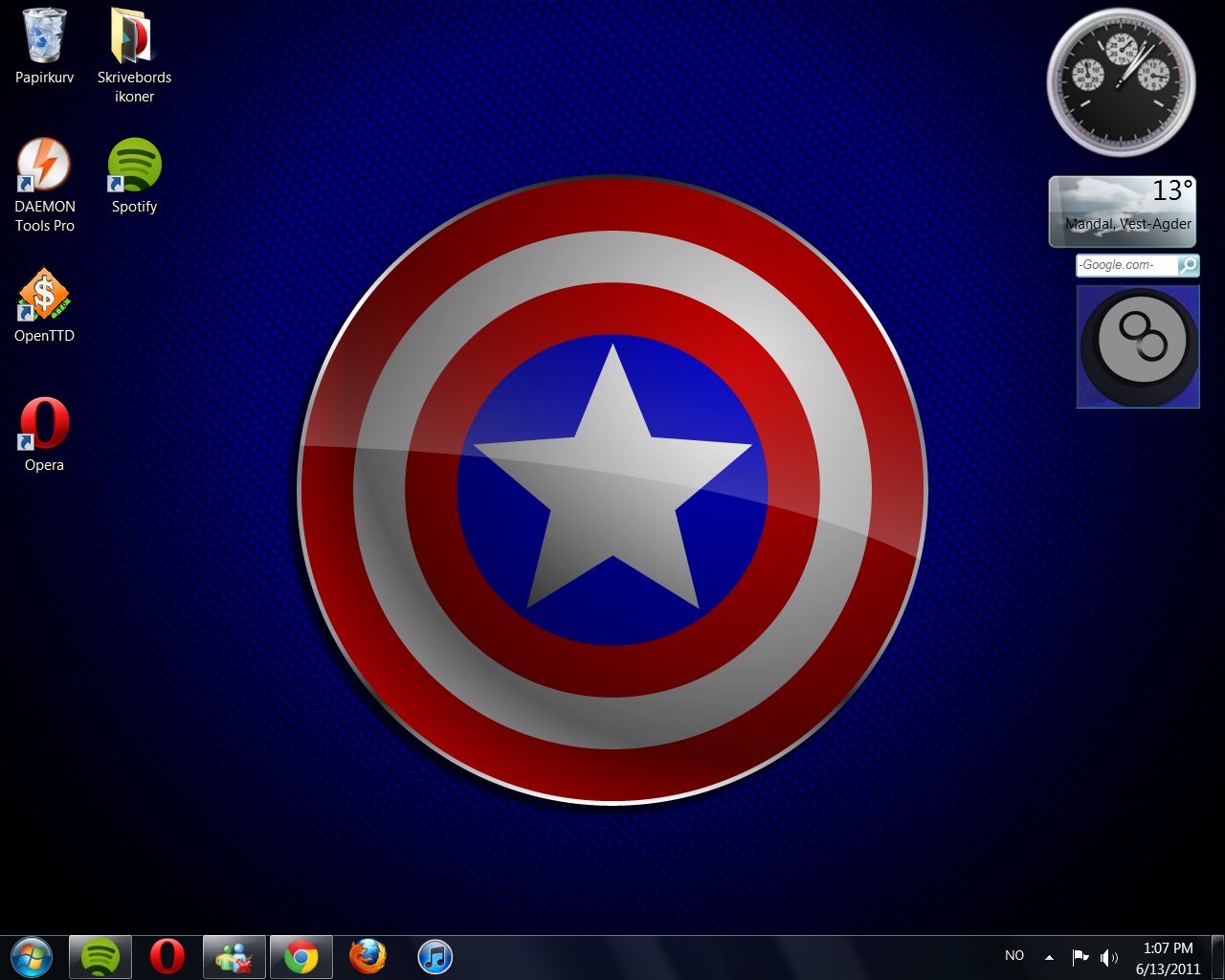The width and height of the screenshot is (1225, 980).
Task: Open the Papirkurv recycle bin
Action: pyautogui.click(x=44, y=46)
